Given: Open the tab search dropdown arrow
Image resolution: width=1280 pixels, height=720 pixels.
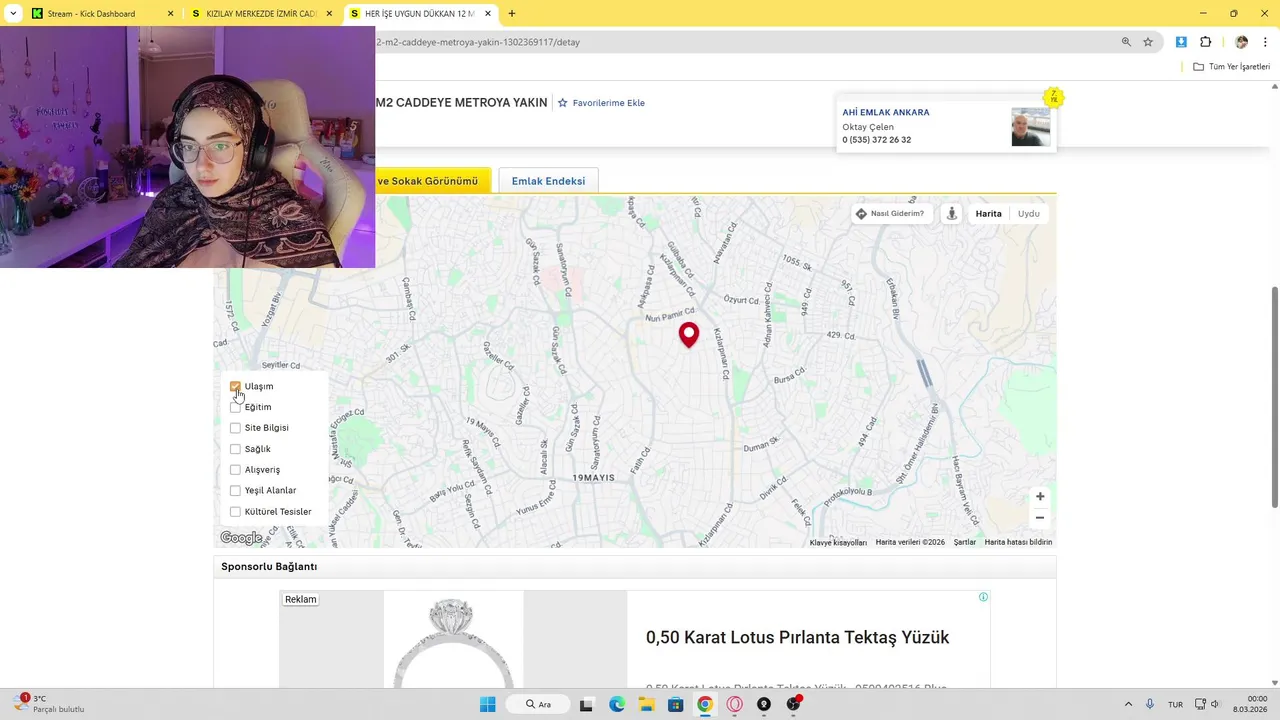Looking at the screenshot, I should (13, 14).
